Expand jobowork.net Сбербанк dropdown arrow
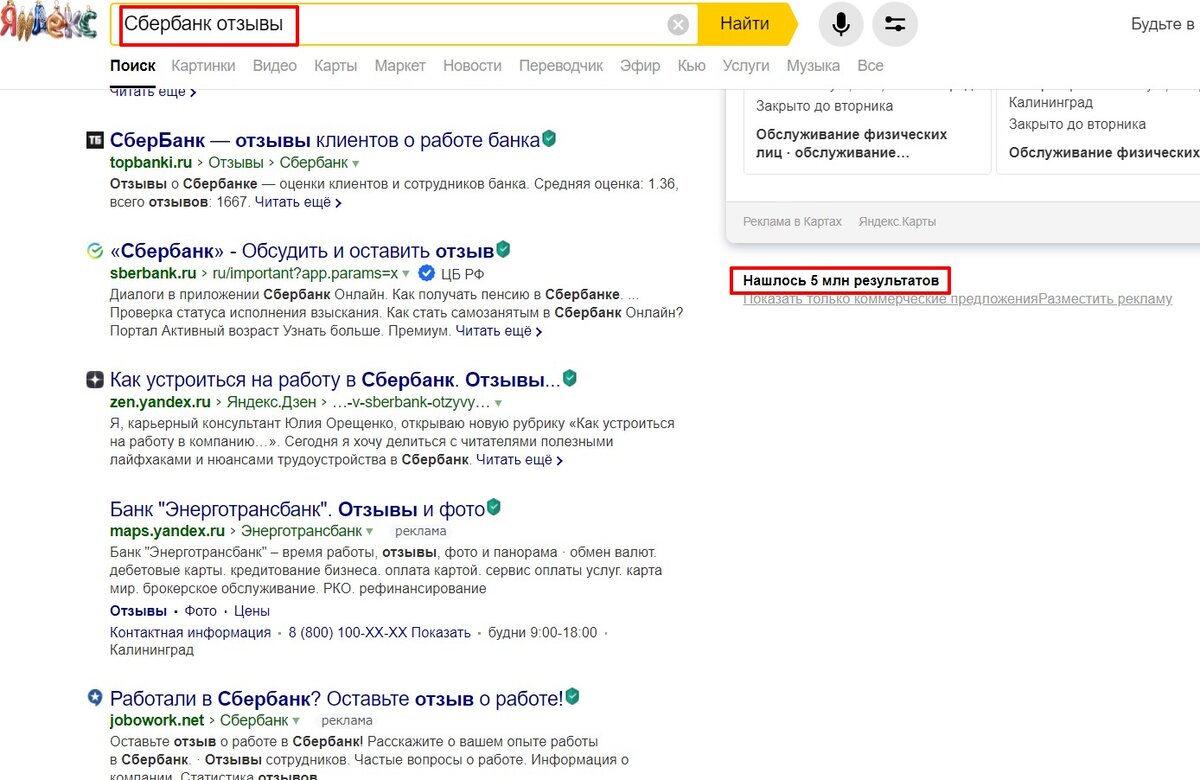The height and width of the screenshot is (780, 1200). pos(297,721)
